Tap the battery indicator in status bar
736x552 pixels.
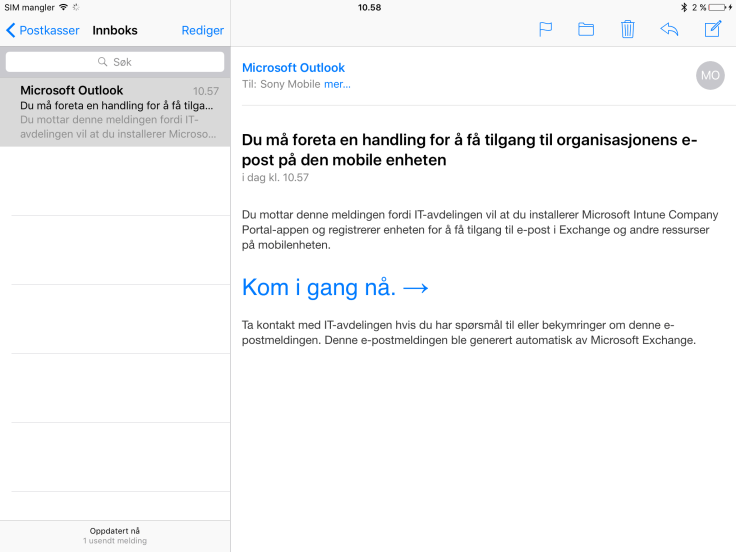(716, 7)
